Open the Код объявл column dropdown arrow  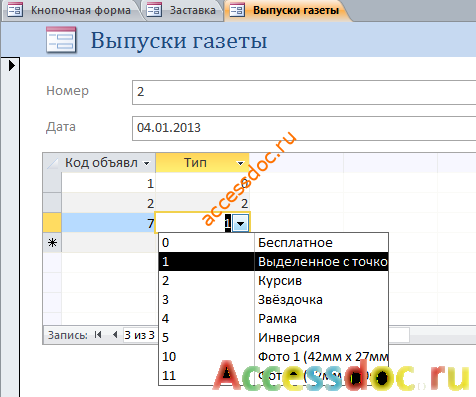pos(146,163)
